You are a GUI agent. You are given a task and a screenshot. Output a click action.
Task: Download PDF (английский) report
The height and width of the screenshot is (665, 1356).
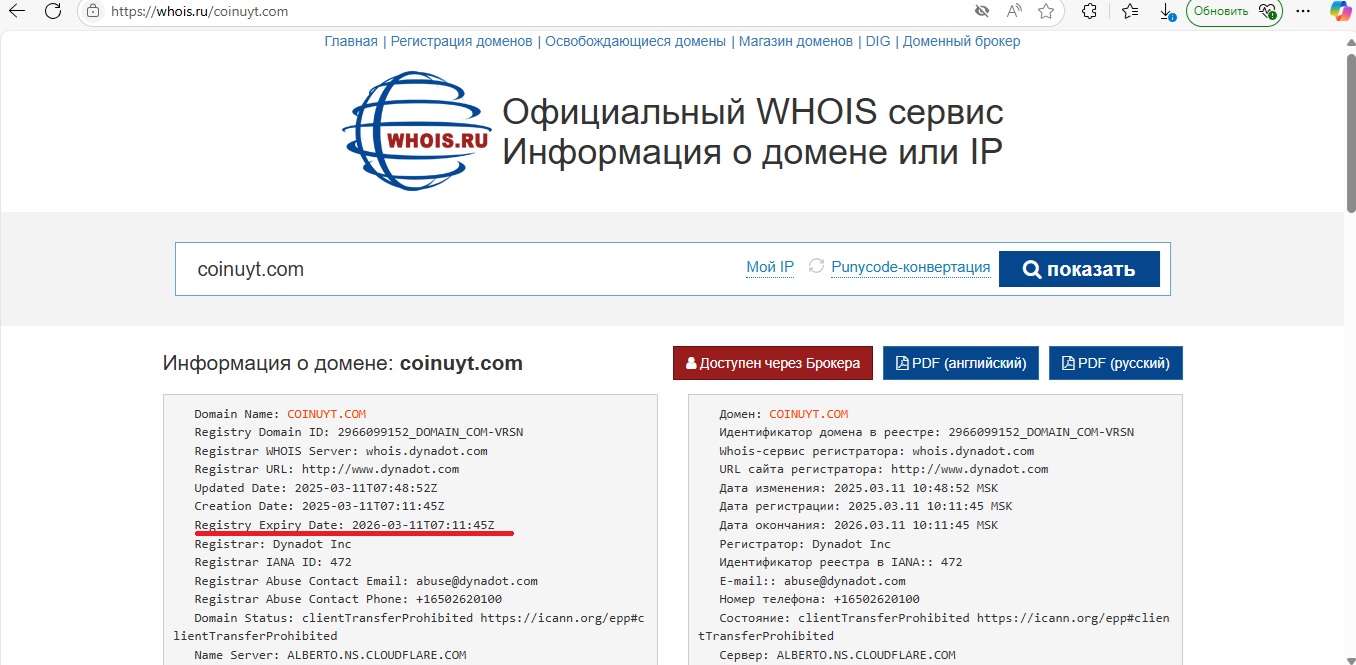pyautogui.click(x=961, y=363)
